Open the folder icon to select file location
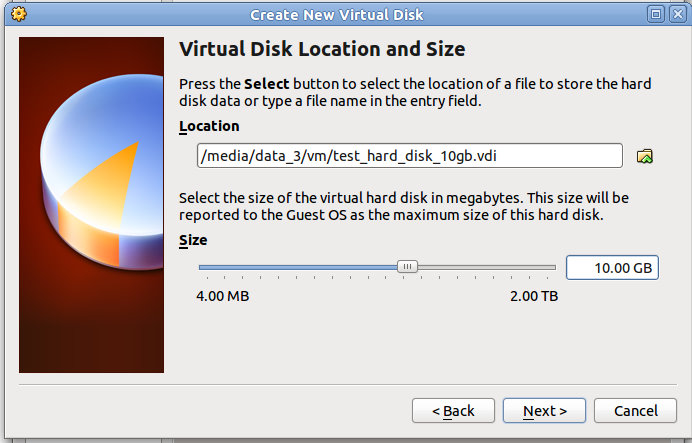This screenshot has height=443, width=692. [x=645, y=156]
